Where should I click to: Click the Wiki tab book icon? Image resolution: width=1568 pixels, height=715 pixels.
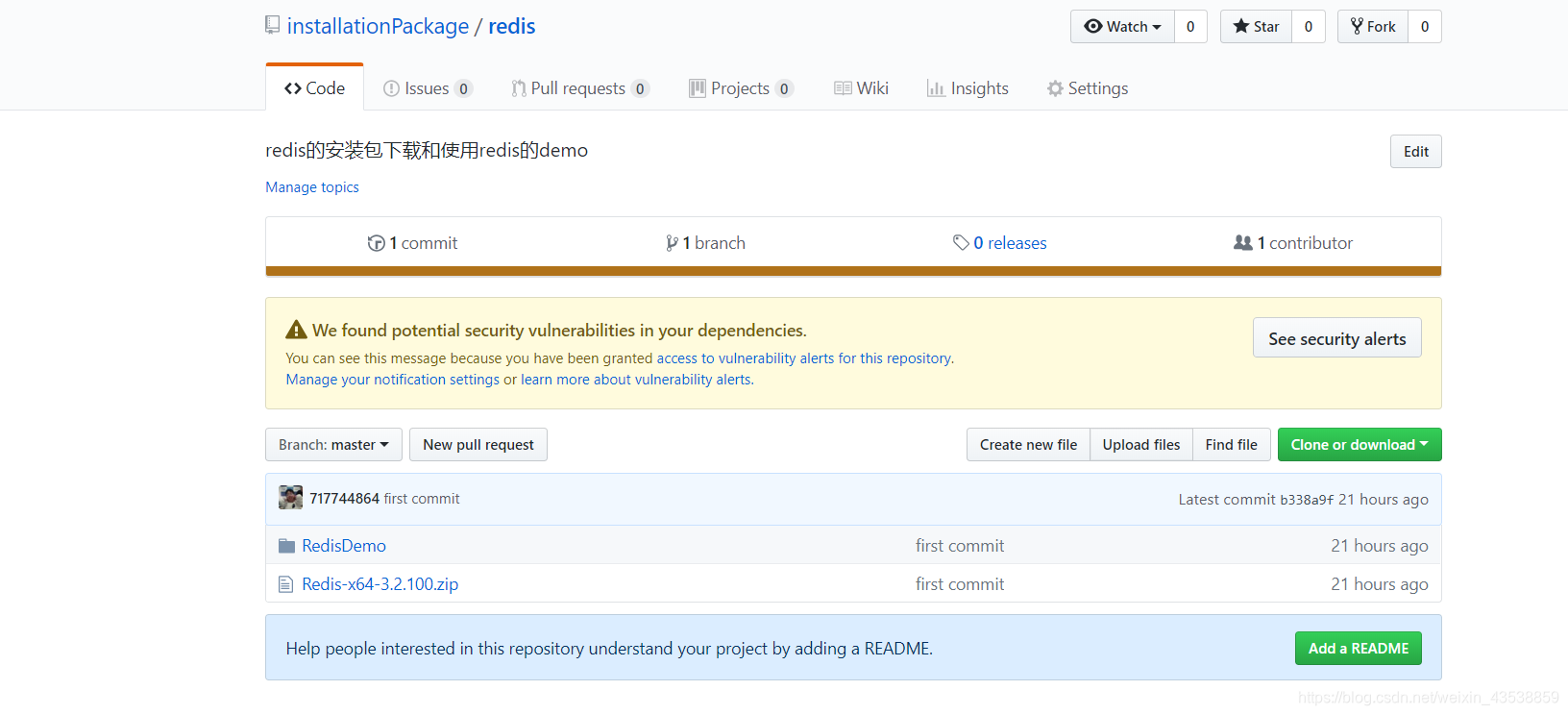843,88
